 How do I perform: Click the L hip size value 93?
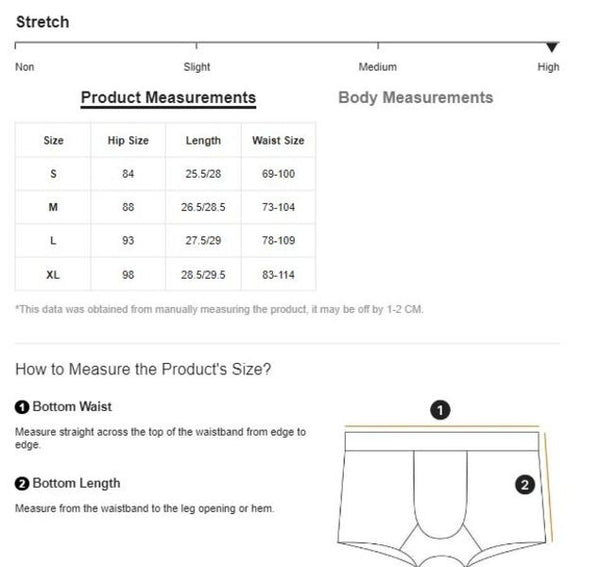(x=128, y=241)
